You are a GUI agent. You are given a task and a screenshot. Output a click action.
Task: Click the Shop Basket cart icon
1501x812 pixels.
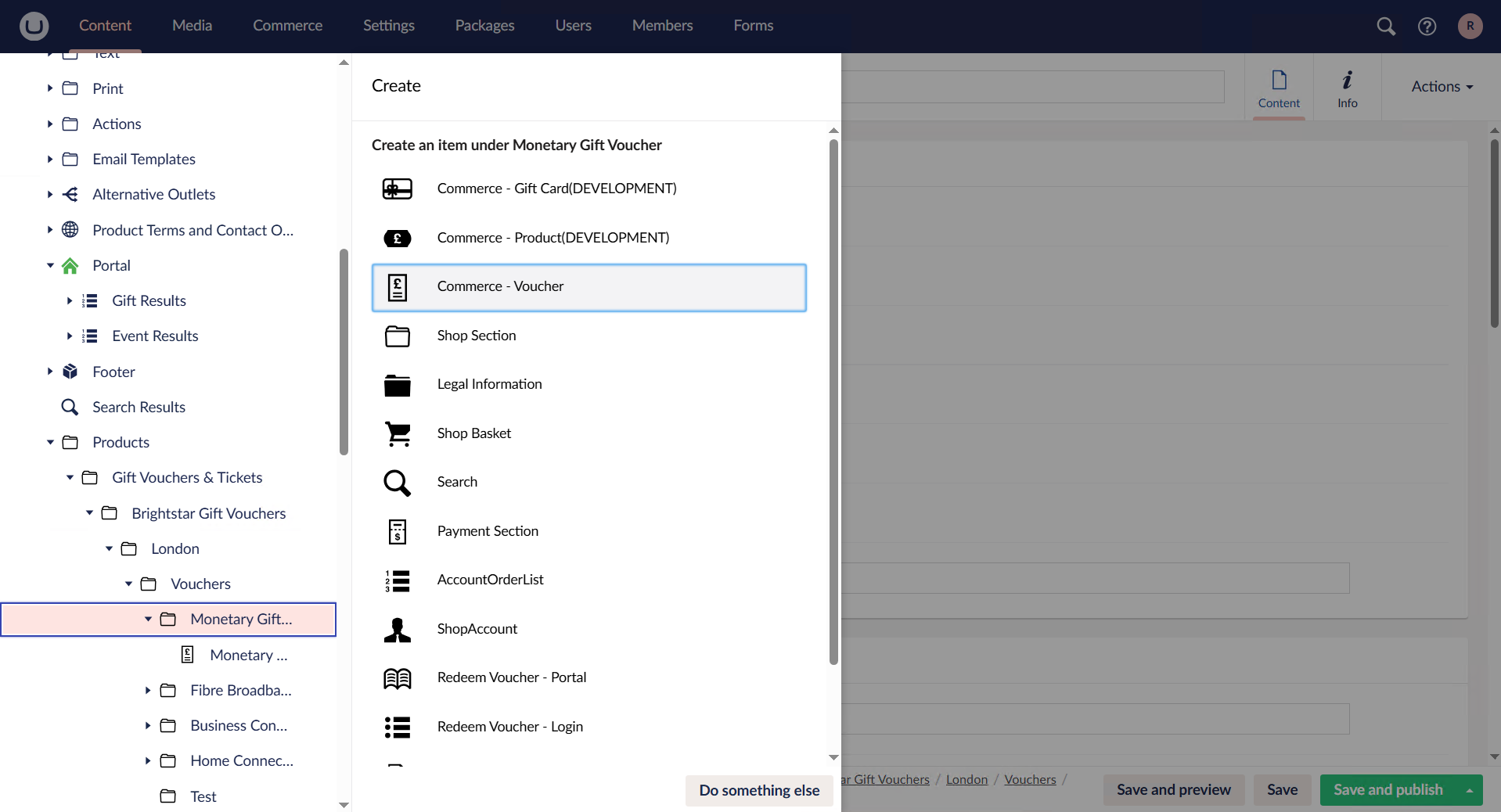pyautogui.click(x=397, y=433)
